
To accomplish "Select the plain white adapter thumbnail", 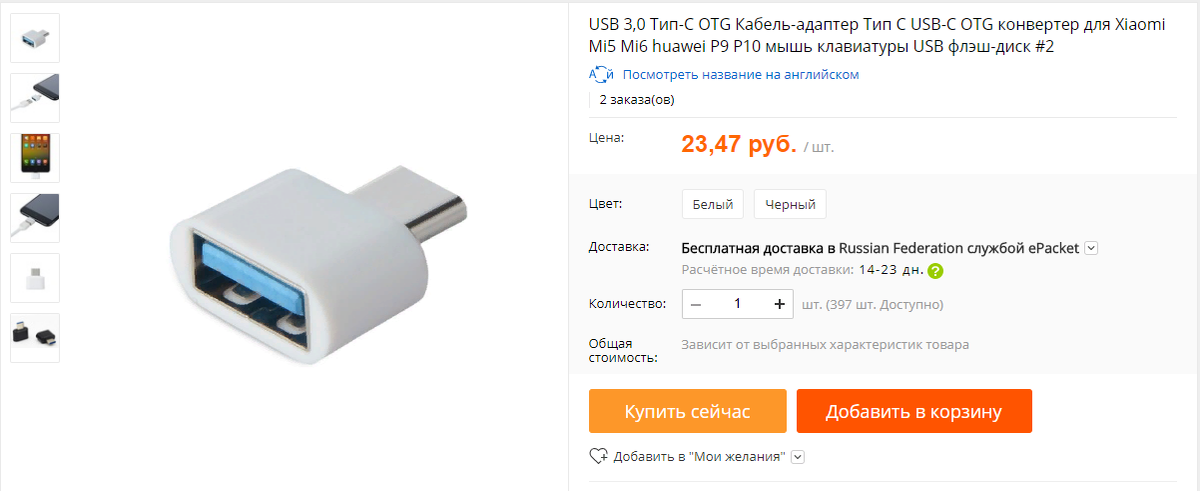I will pyautogui.click(x=35, y=278).
